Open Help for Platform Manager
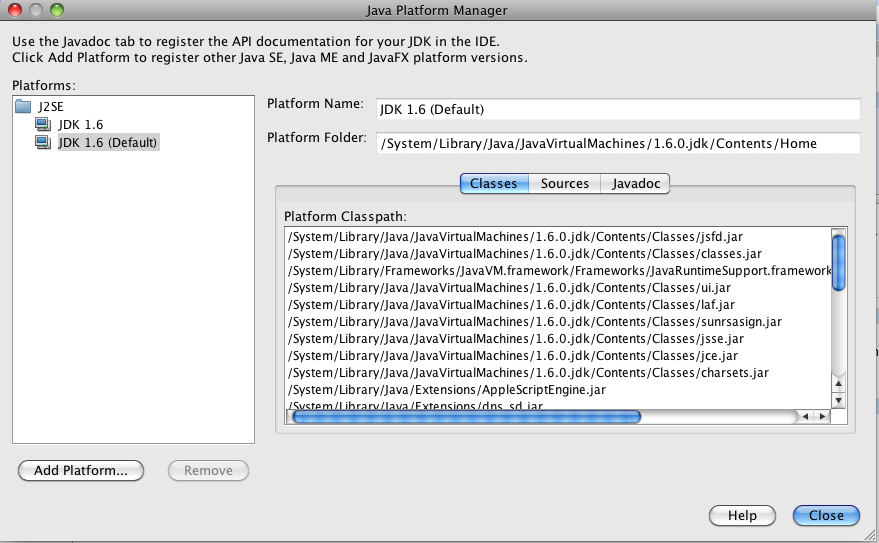This screenshot has width=879, height=543. [742, 515]
